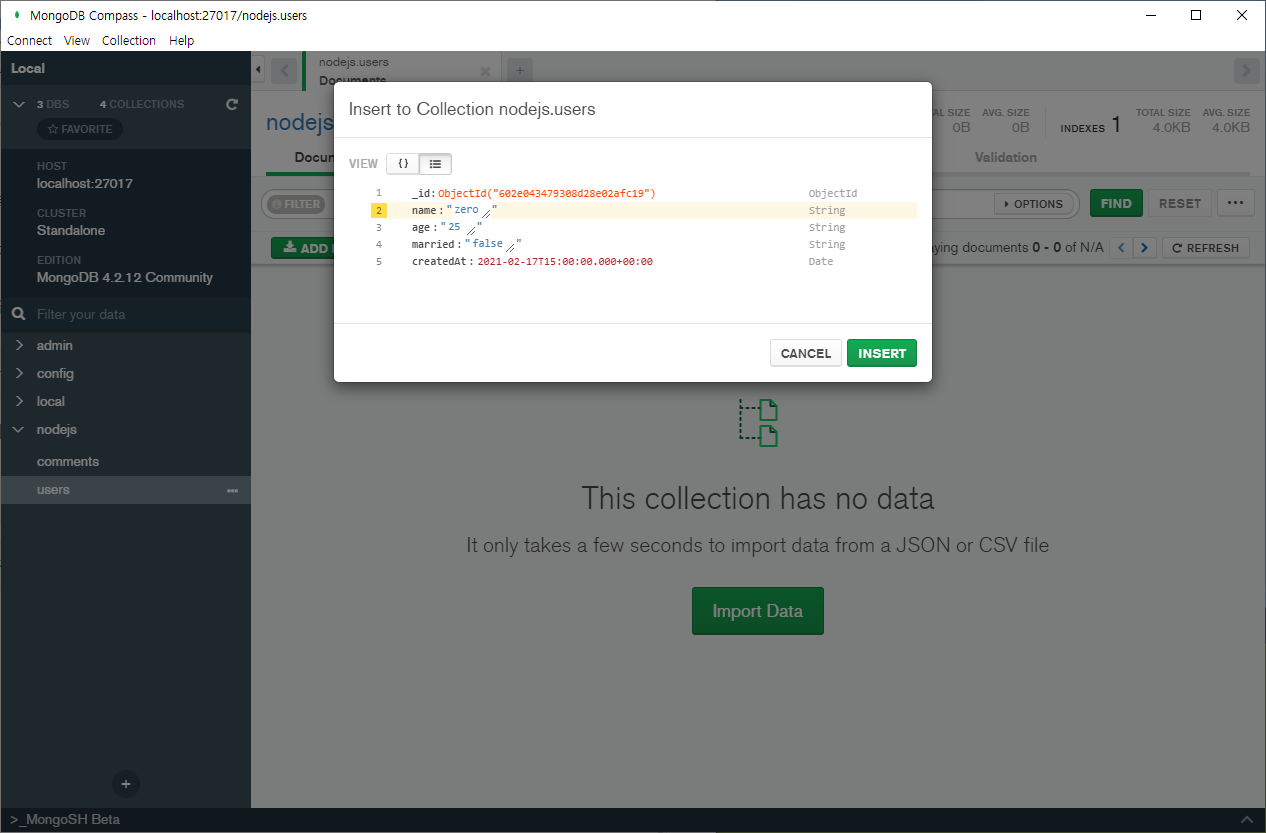Click the Import Data button
This screenshot has width=1266, height=833.
(x=758, y=611)
